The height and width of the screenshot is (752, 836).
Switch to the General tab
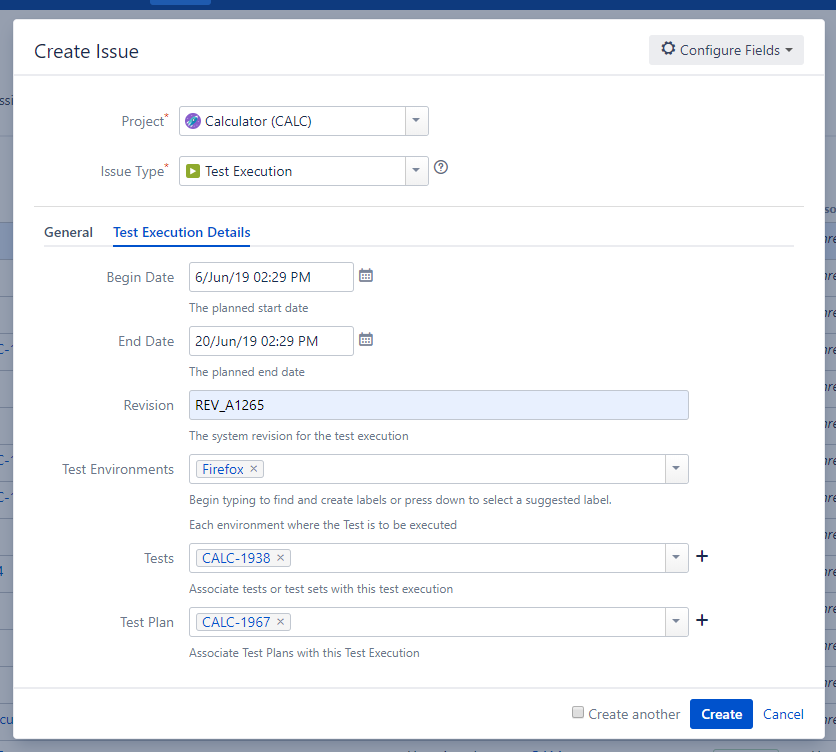(x=68, y=233)
